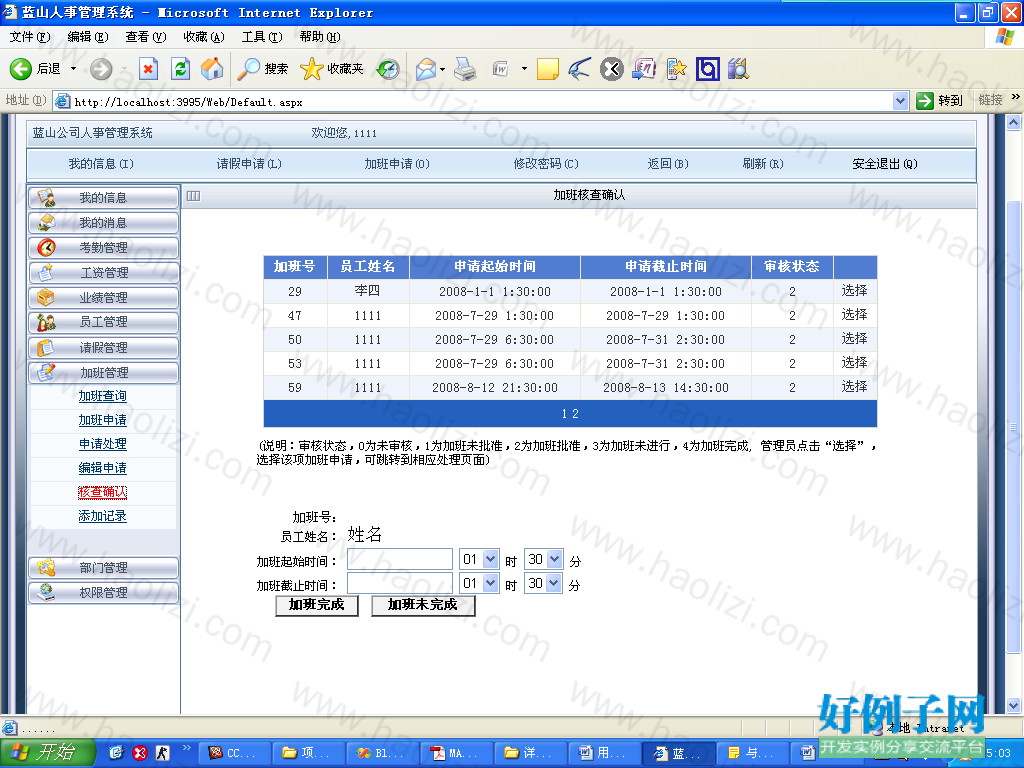Click 请假申请(L) in top navigation

tap(249, 164)
